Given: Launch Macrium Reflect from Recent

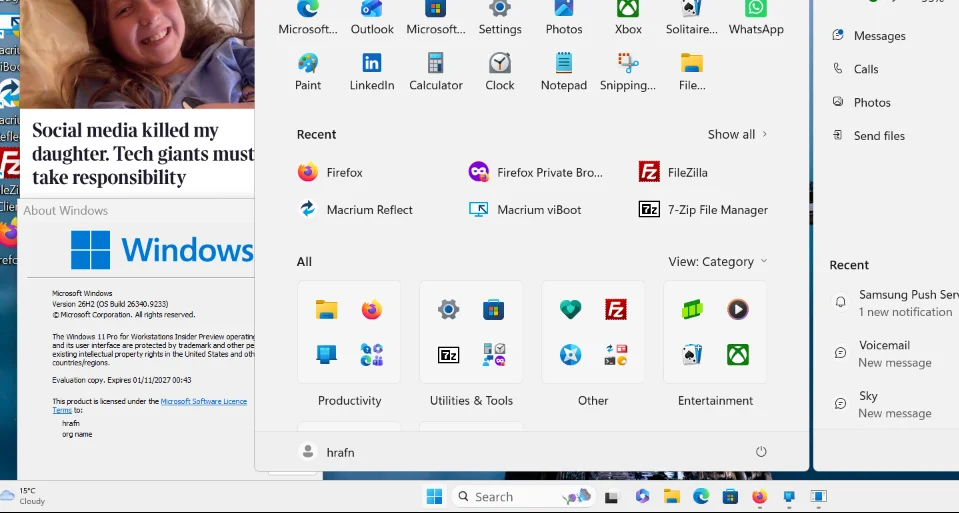Looking at the screenshot, I should point(355,210).
